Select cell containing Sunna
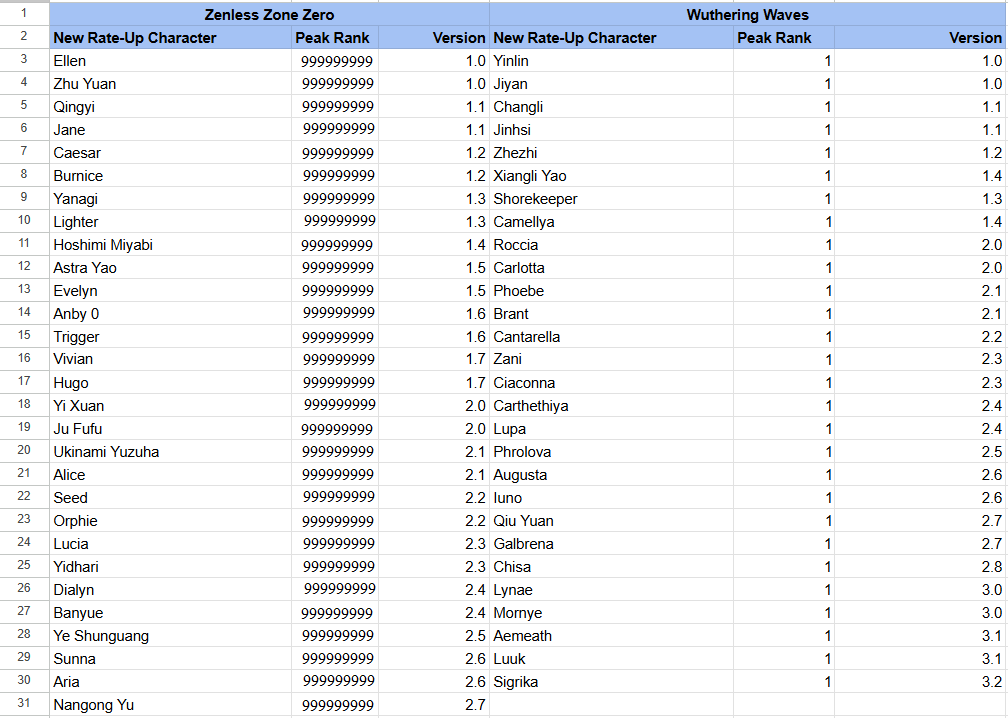1008x718 pixels. point(170,659)
